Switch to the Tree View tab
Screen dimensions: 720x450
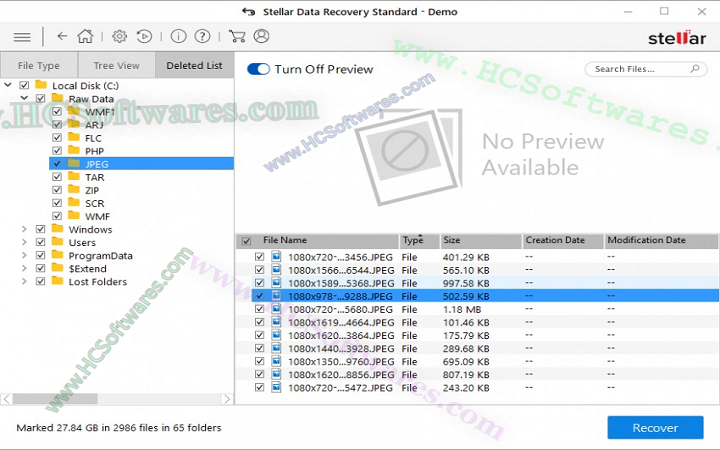pyautogui.click(x=117, y=66)
